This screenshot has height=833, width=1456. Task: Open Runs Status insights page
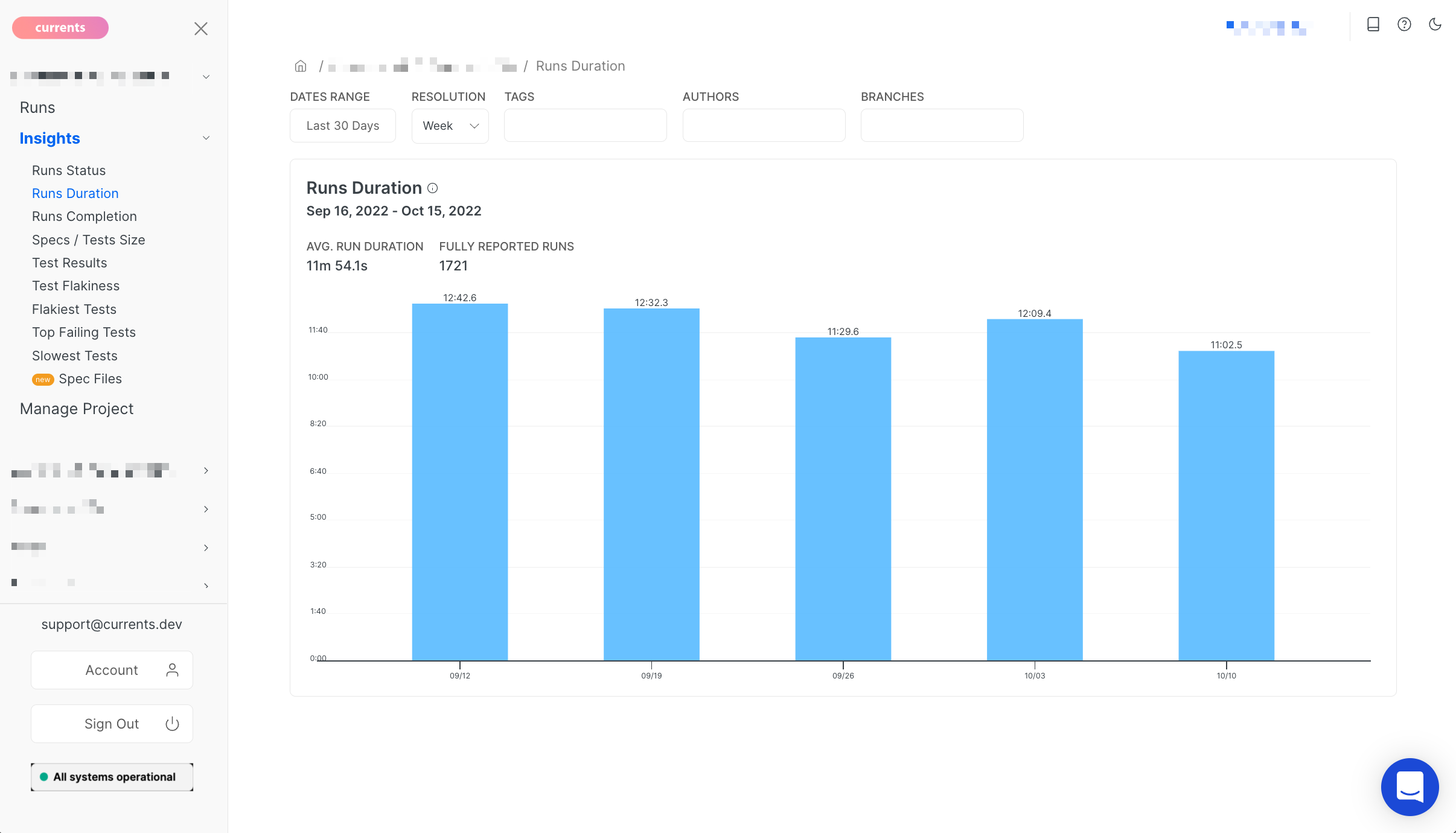tap(69, 170)
